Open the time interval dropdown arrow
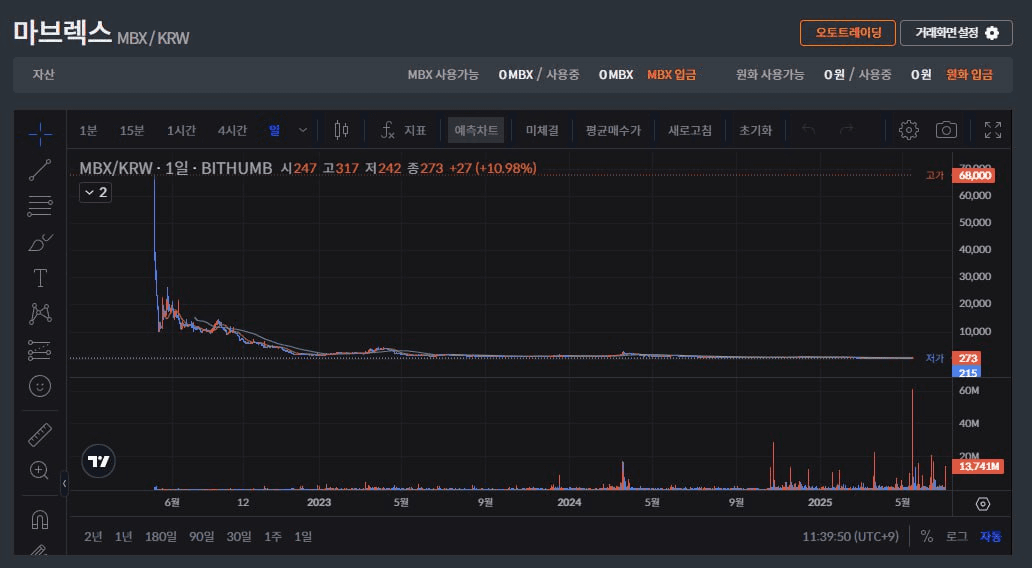The height and width of the screenshot is (568, 1032). pyautogui.click(x=303, y=130)
